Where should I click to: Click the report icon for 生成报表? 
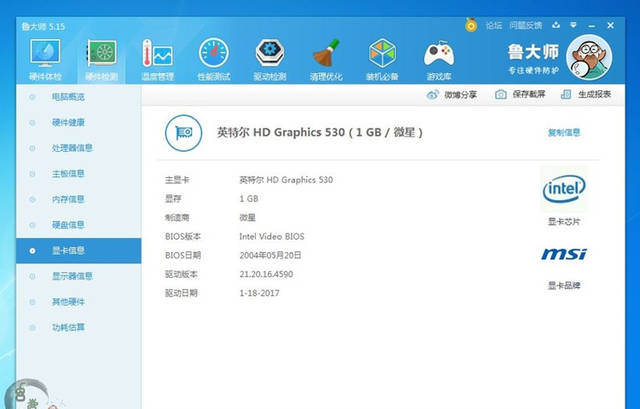[x=566, y=95]
